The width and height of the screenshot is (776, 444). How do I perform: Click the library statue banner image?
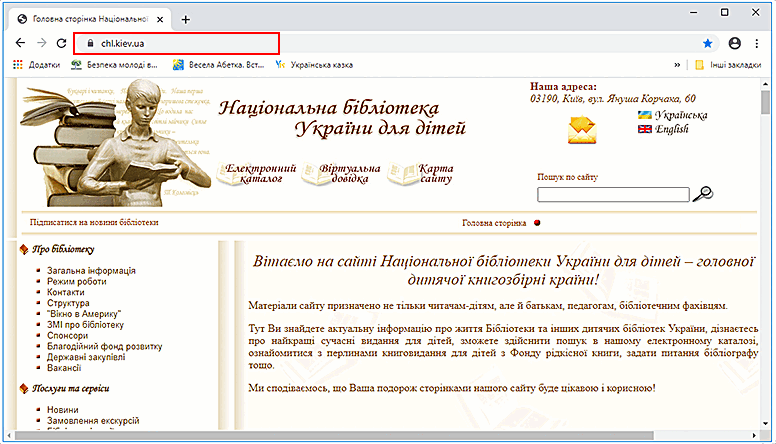pyautogui.click(x=116, y=144)
